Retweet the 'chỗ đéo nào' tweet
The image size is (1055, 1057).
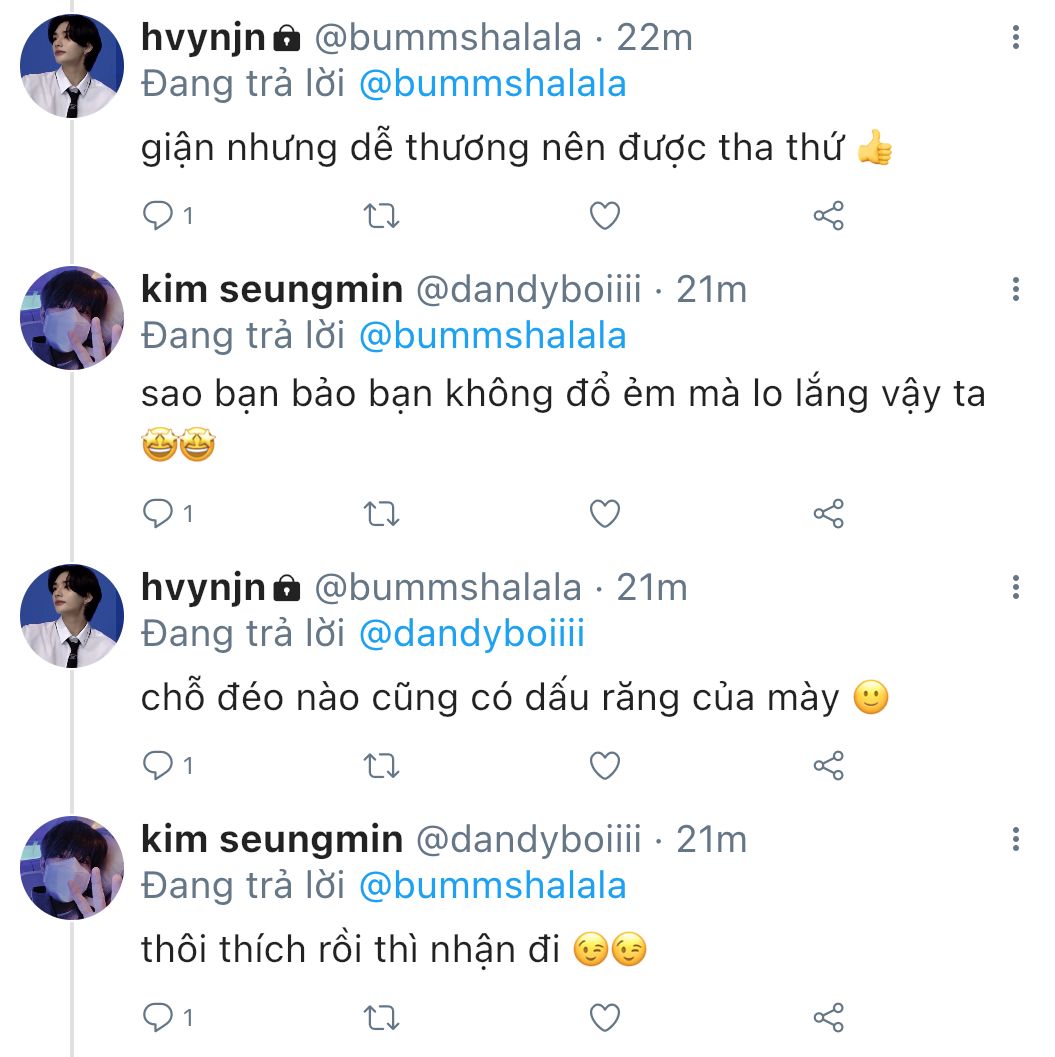tap(382, 766)
